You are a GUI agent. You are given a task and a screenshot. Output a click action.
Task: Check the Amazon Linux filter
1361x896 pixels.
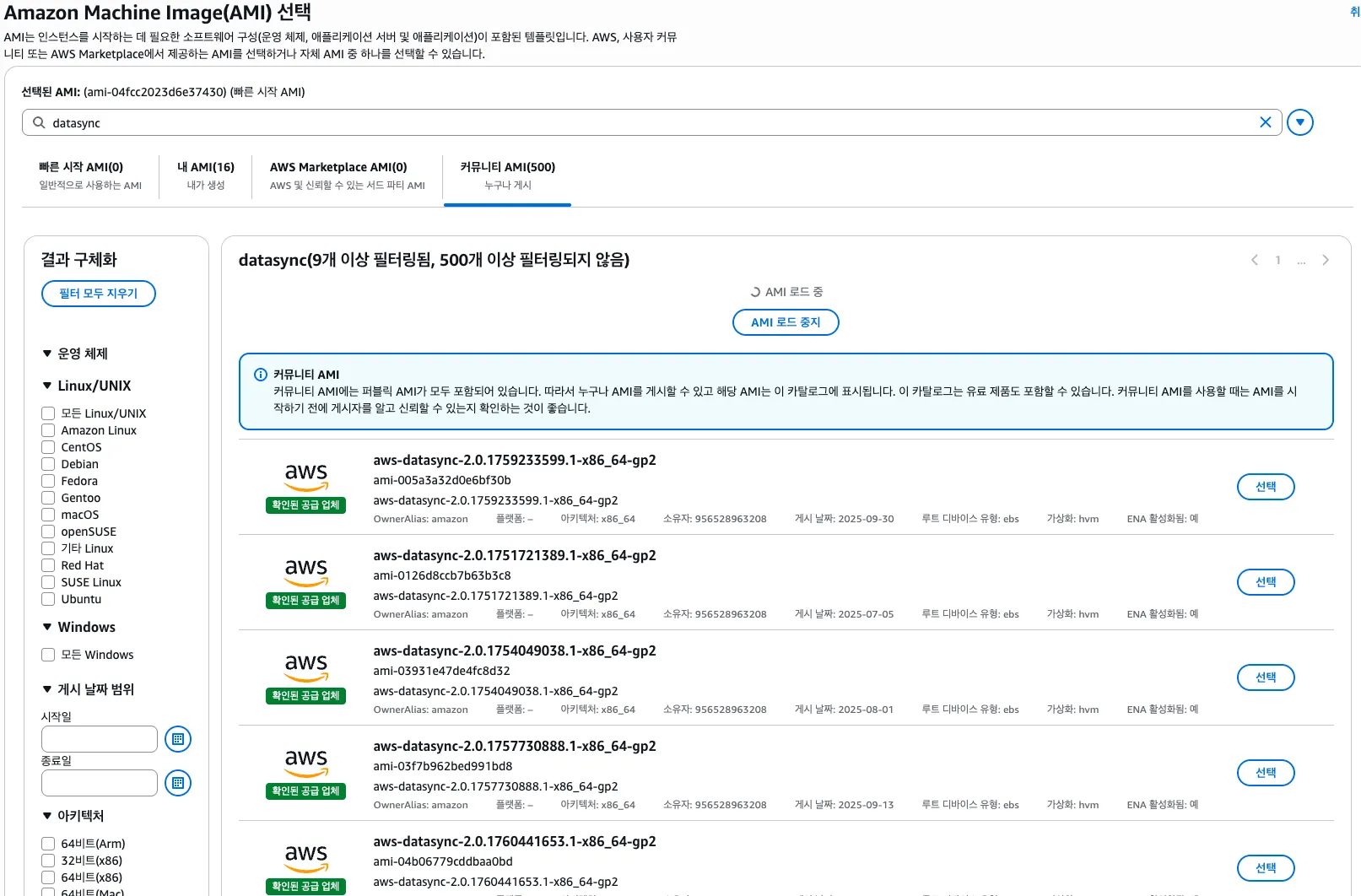[48, 430]
